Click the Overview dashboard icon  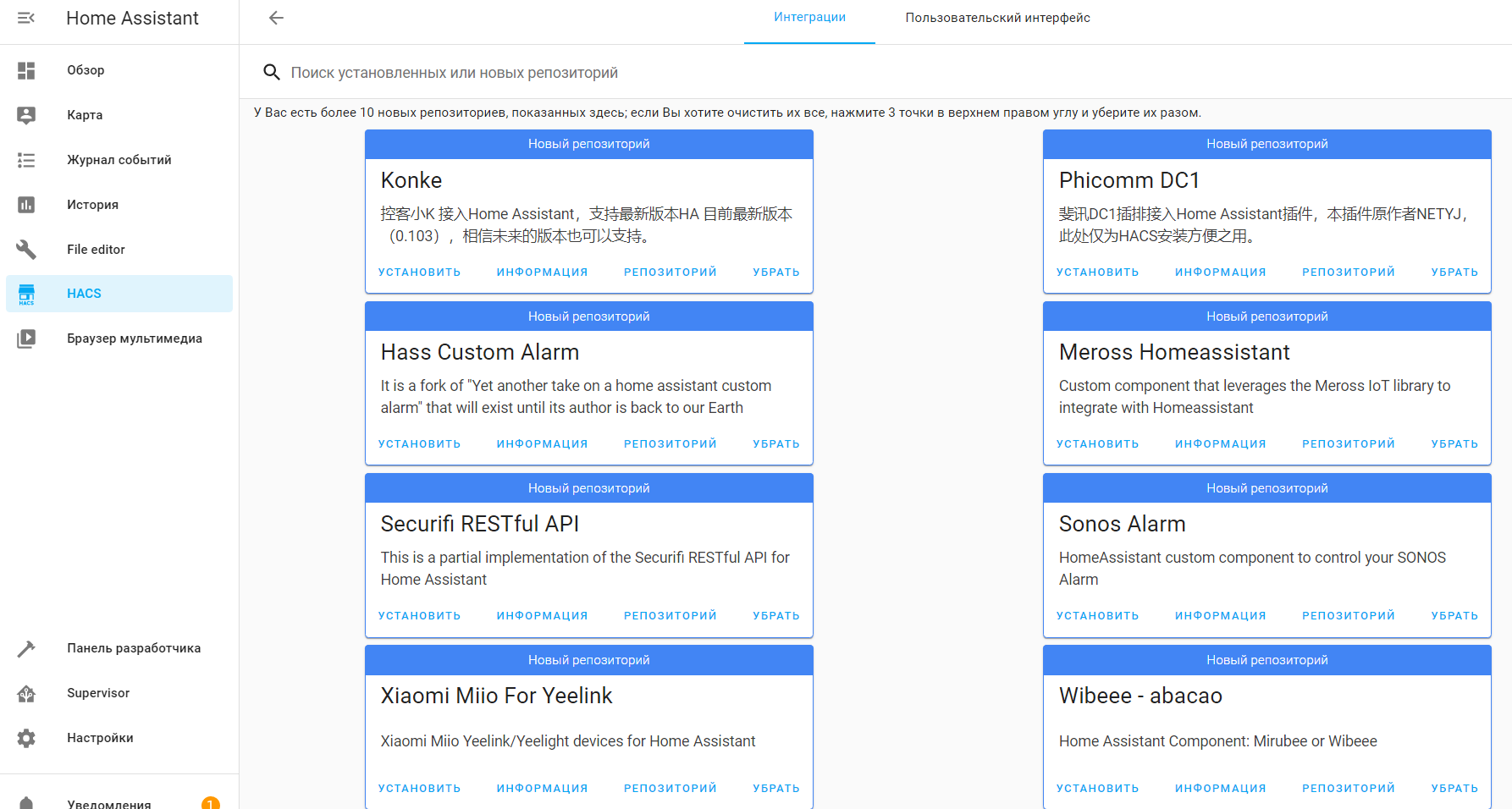26,70
